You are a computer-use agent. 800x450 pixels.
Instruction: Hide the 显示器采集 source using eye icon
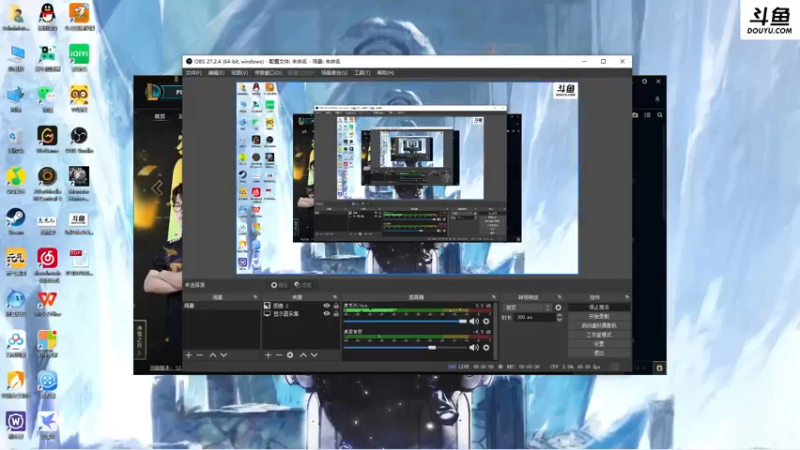[327, 314]
